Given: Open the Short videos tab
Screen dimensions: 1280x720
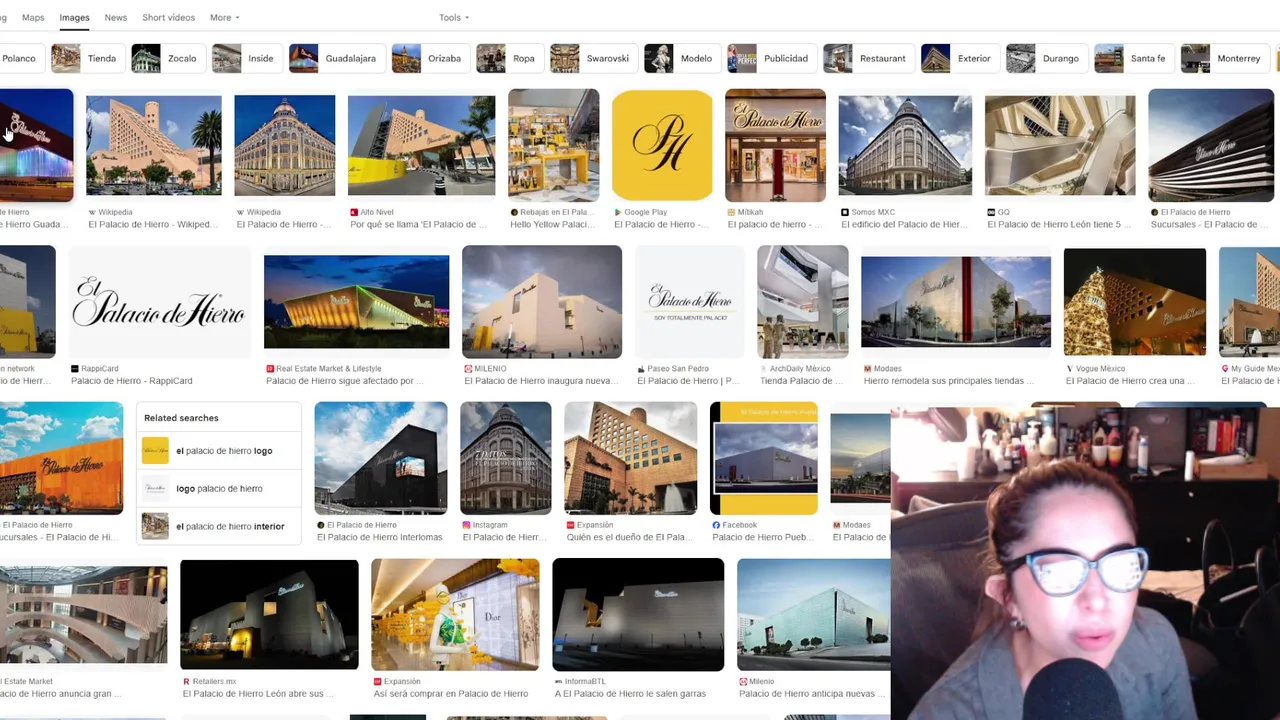Looking at the screenshot, I should (168, 17).
